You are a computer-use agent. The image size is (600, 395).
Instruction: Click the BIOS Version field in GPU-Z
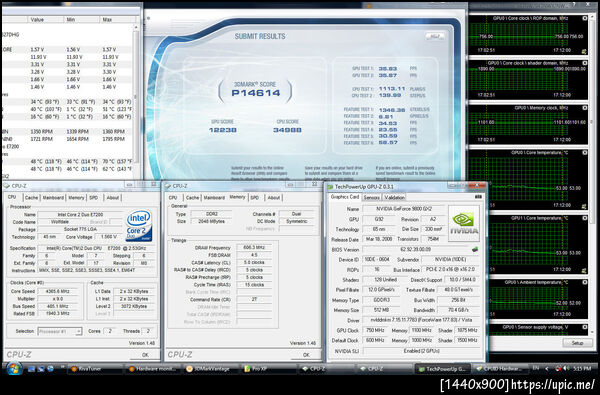(x=415, y=249)
